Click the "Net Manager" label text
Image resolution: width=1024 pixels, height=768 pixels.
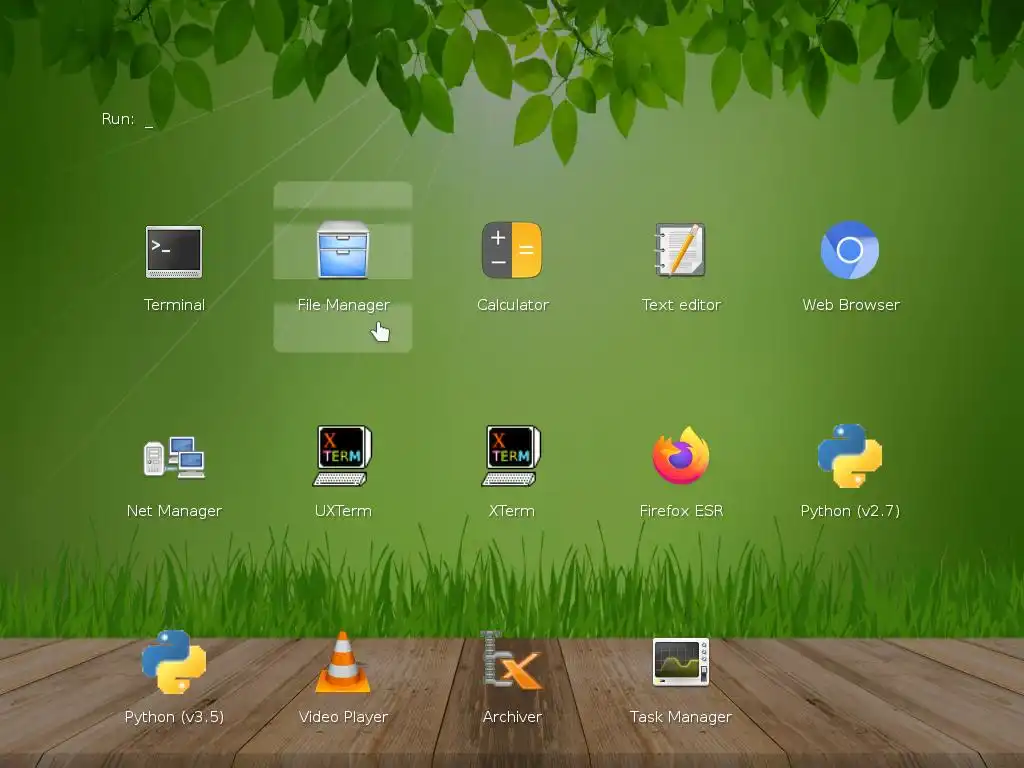point(174,511)
